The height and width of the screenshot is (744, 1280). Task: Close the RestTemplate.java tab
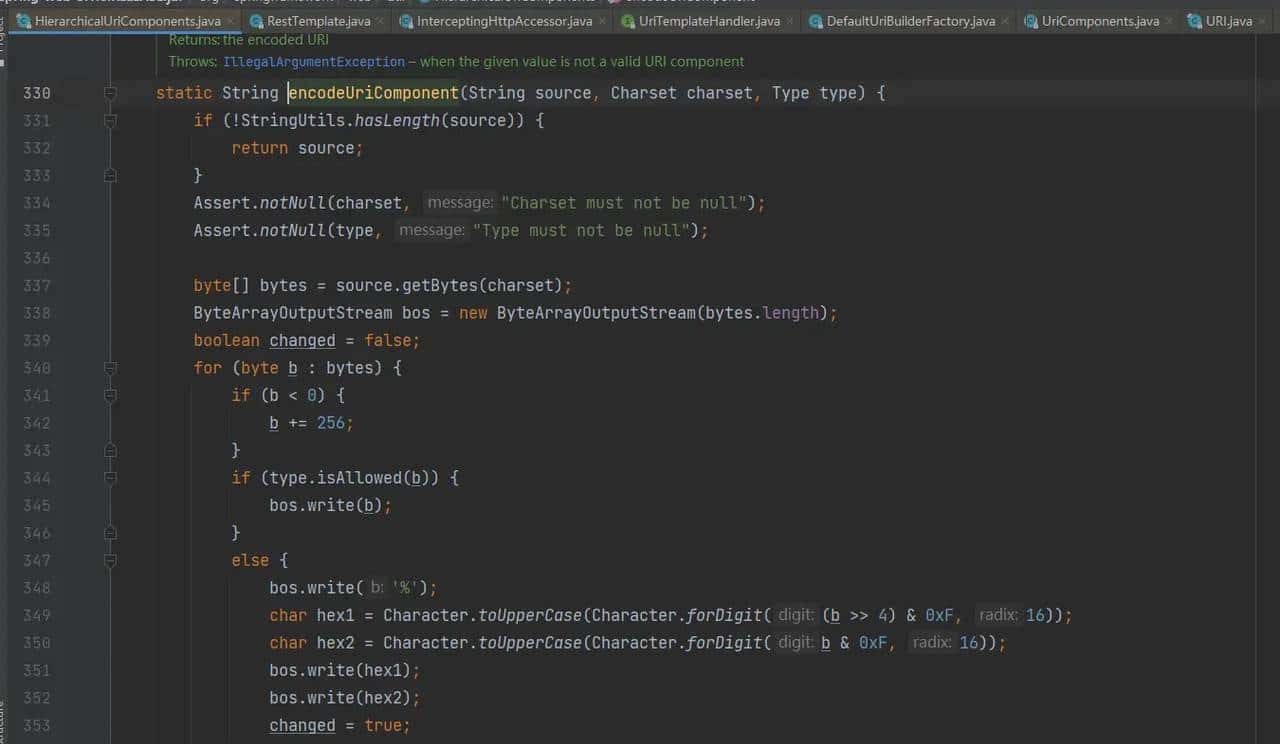(x=380, y=20)
